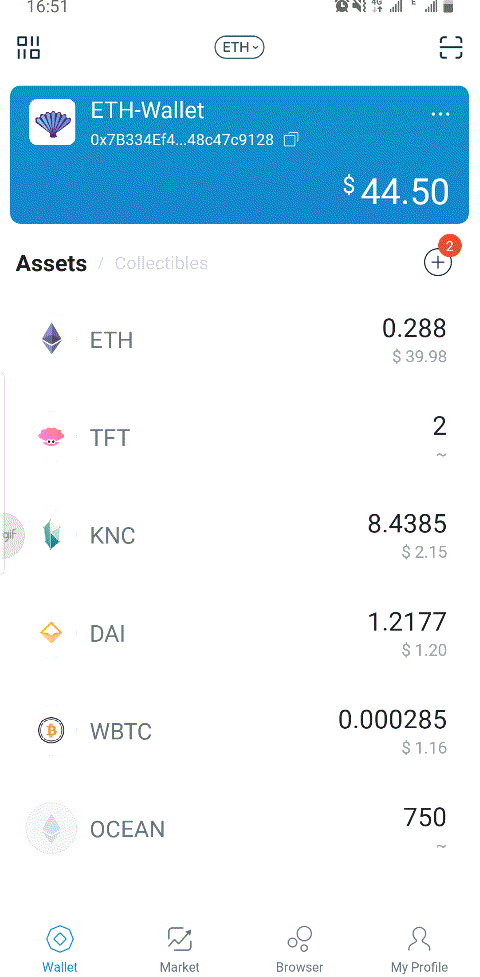The height and width of the screenshot is (977, 480).
Task: Tap the pink TFT token icon
Action: pos(52,437)
